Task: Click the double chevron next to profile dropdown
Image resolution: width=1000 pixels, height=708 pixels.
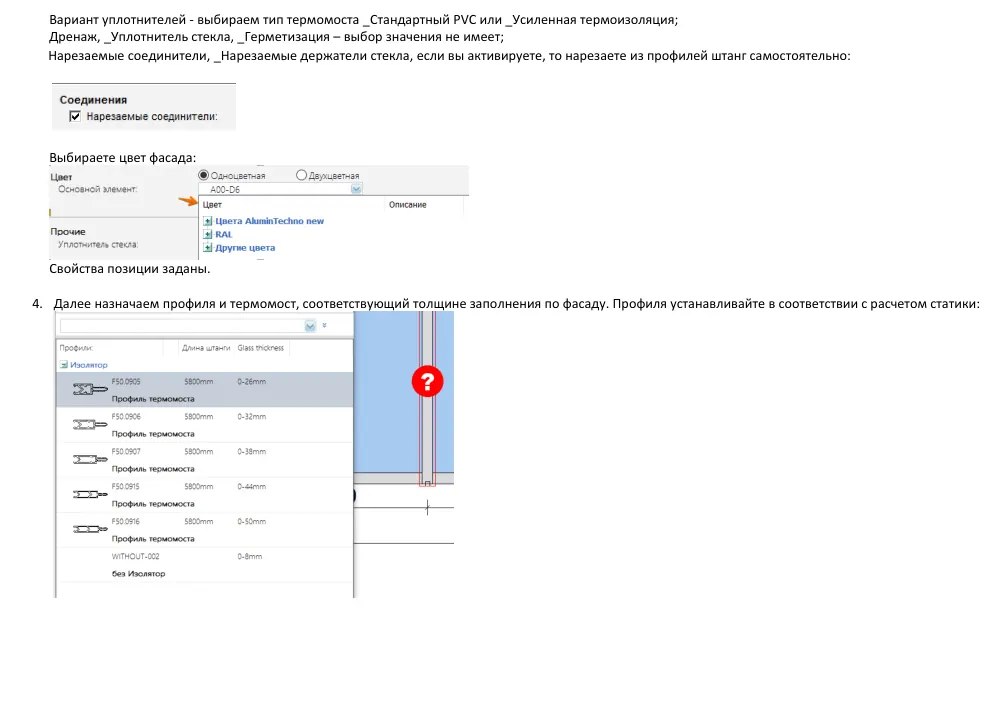Action: coord(325,325)
